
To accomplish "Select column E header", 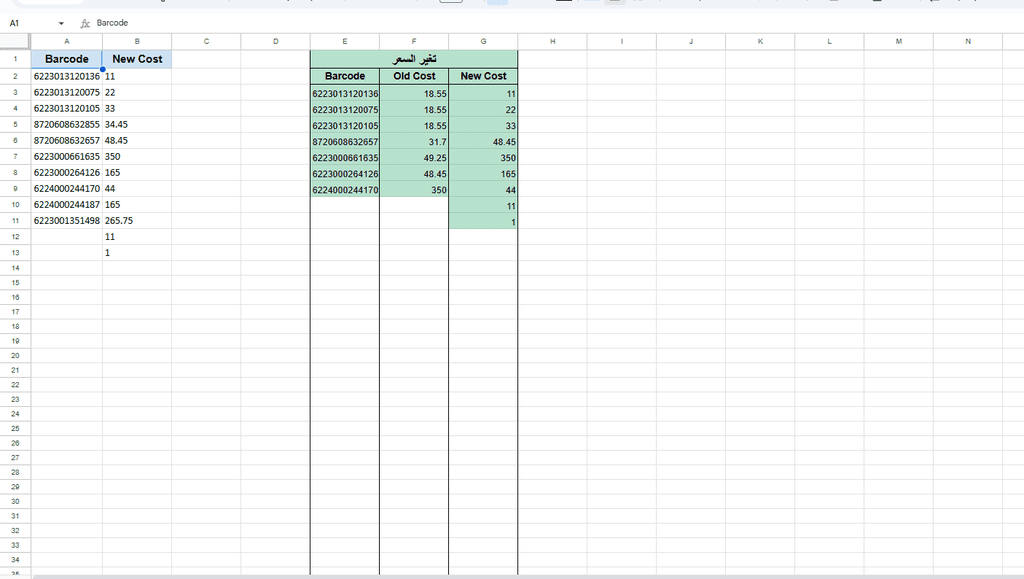I will point(345,42).
